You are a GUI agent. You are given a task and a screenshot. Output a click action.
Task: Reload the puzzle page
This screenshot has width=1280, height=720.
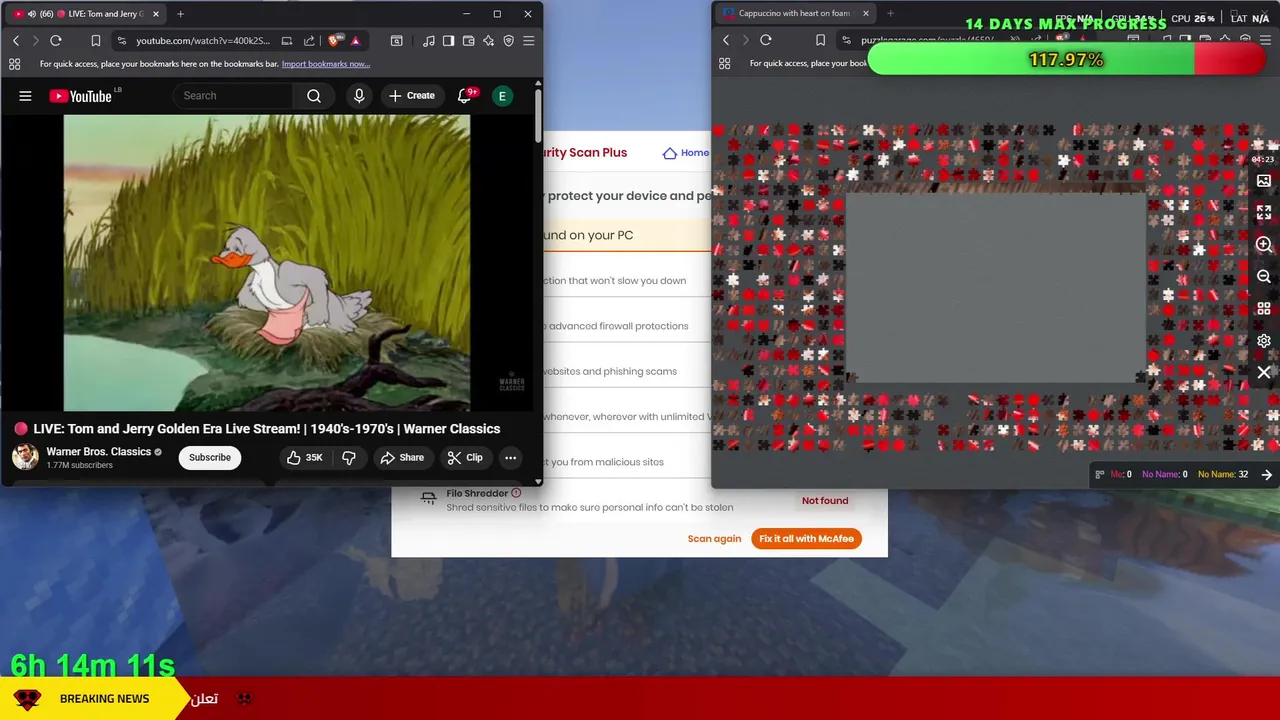point(766,40)
